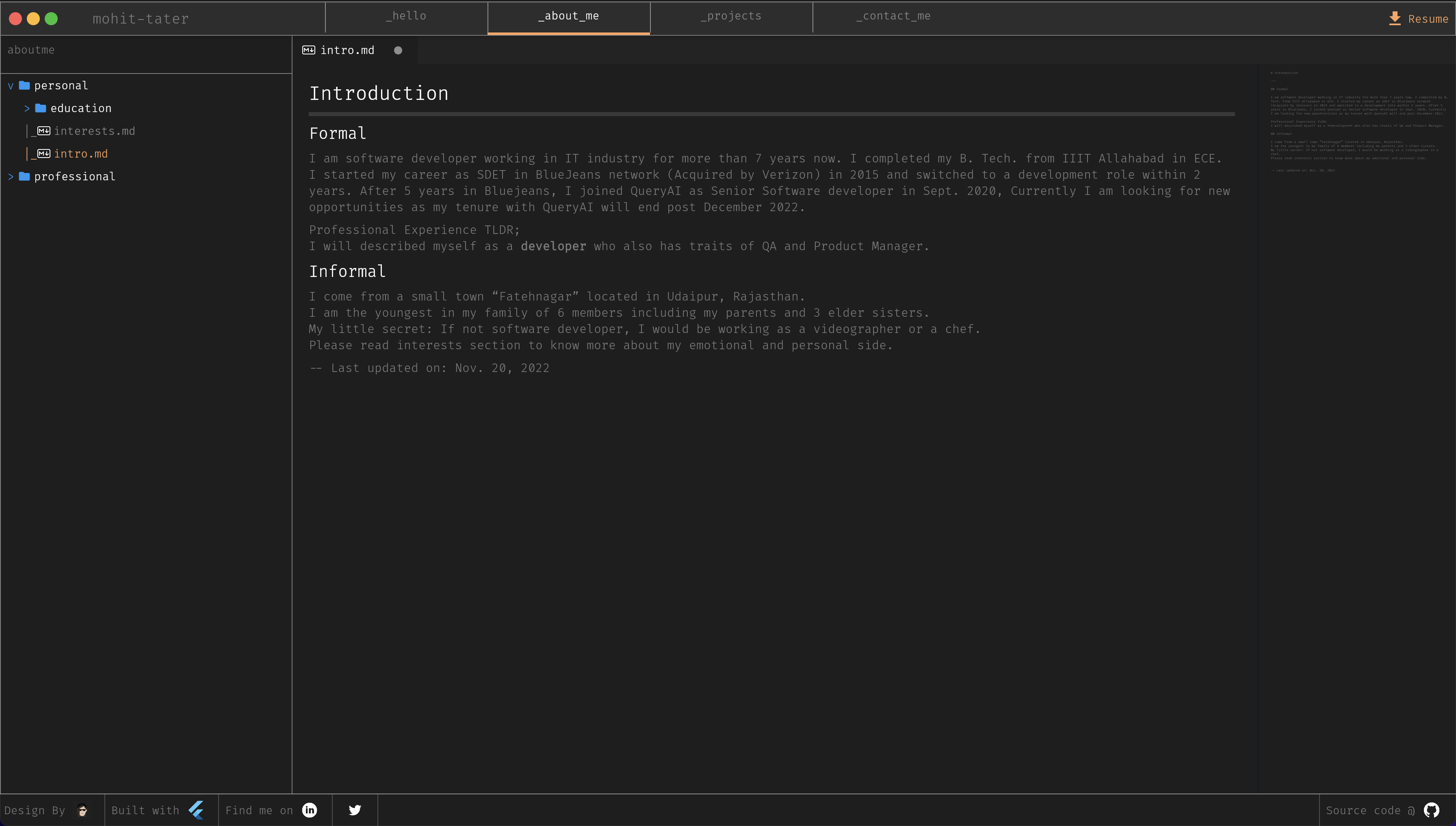Click the markdown icon for intro.md in sidebar
The height and width of the screenshot is (826, 1456).
pos(43,153)
